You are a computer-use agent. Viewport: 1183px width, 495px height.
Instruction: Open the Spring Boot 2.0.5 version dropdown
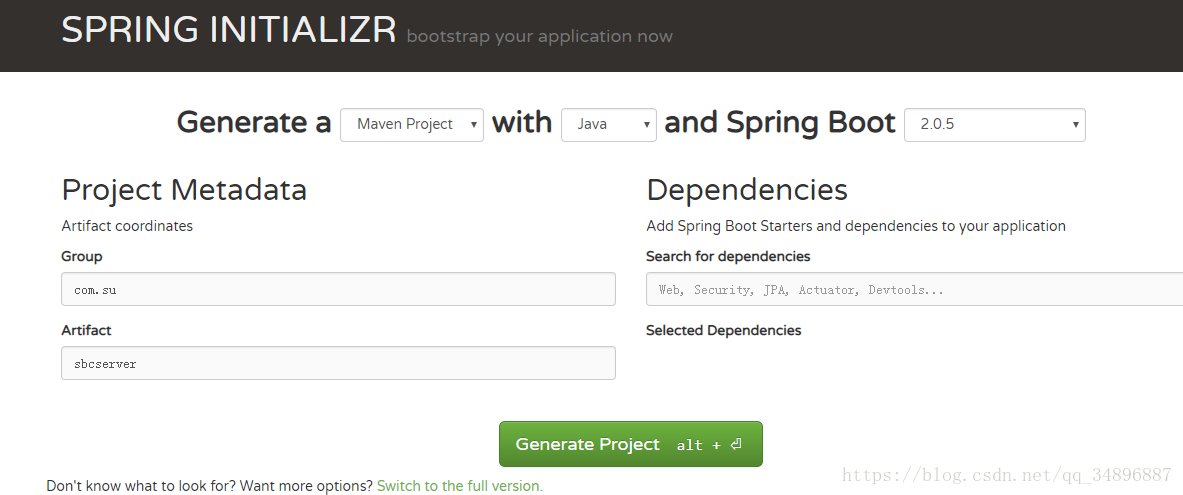coord(994,125)
